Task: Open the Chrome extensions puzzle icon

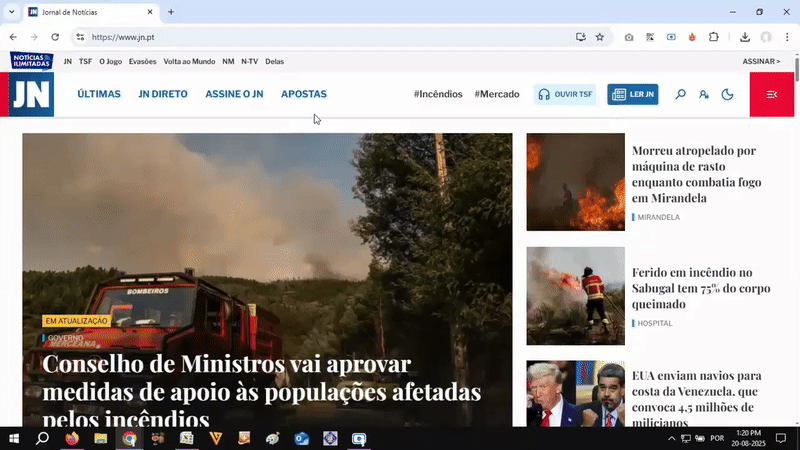Action: (x=714, y=37)
